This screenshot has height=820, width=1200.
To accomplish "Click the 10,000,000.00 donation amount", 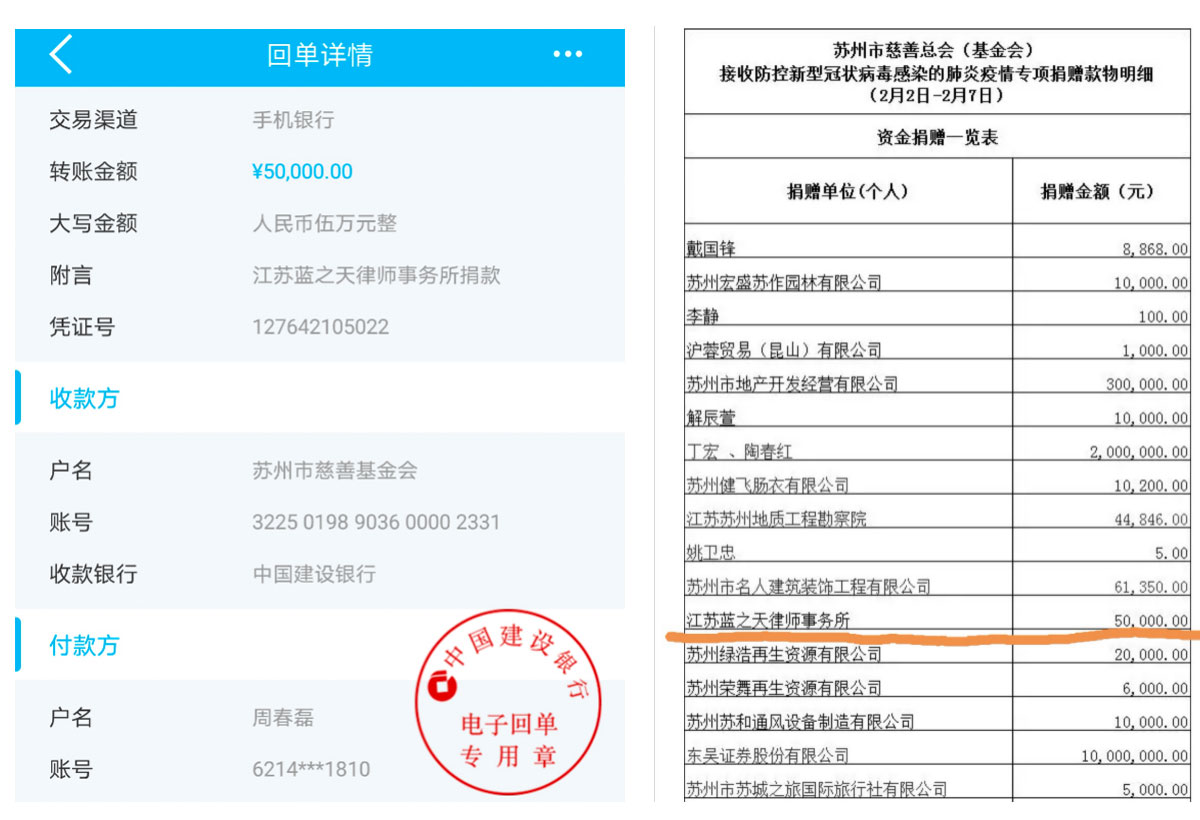I will click(x=1135, y=756).
